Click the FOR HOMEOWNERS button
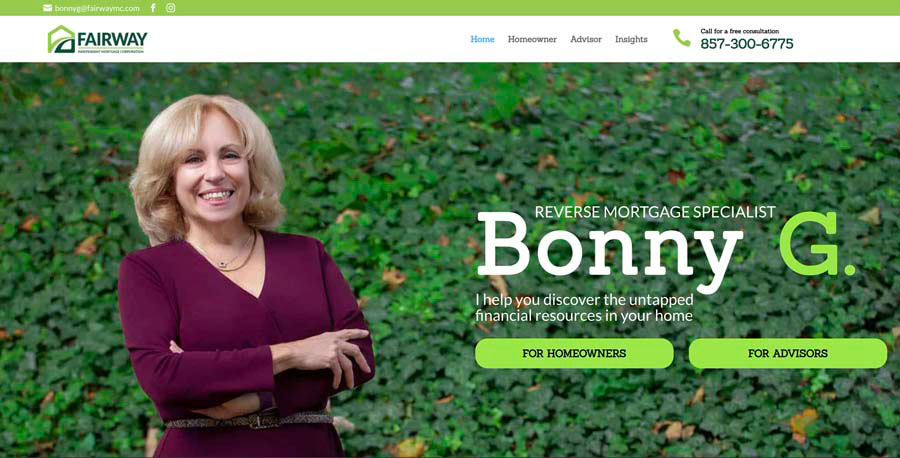 pyautogui.click(x=574, y=354)
